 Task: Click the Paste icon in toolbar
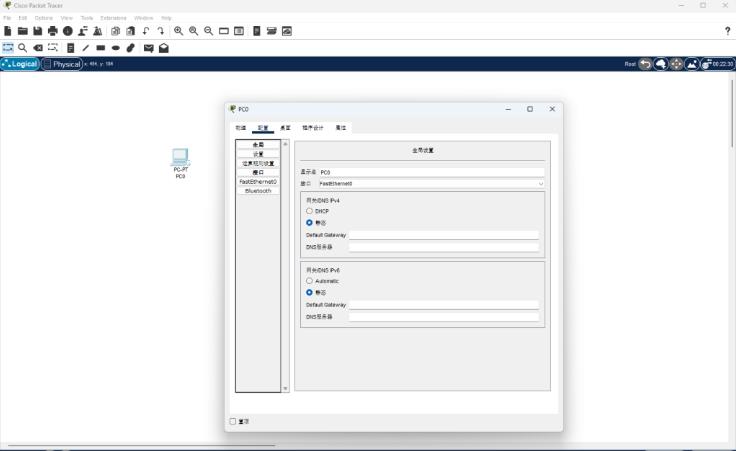[x=130, y=31]
